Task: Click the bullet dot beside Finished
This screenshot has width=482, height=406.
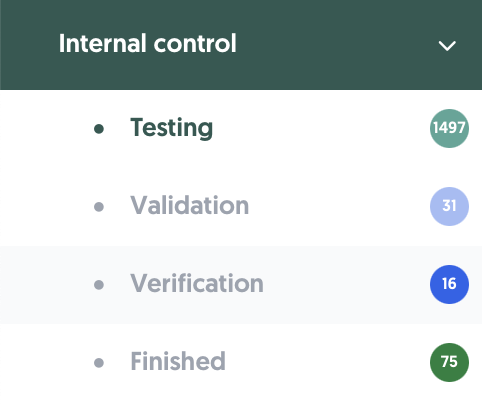Action: [99, 363]
